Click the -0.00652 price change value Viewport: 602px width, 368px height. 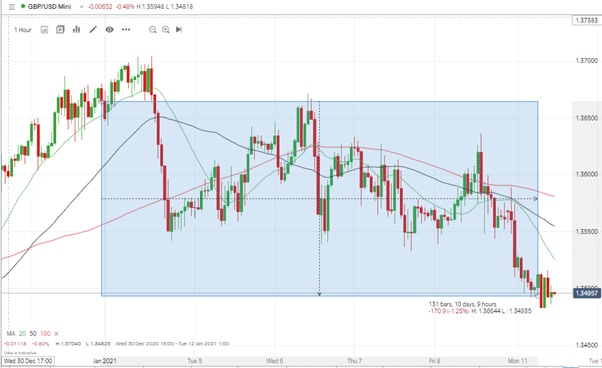[x=100, y=7]
